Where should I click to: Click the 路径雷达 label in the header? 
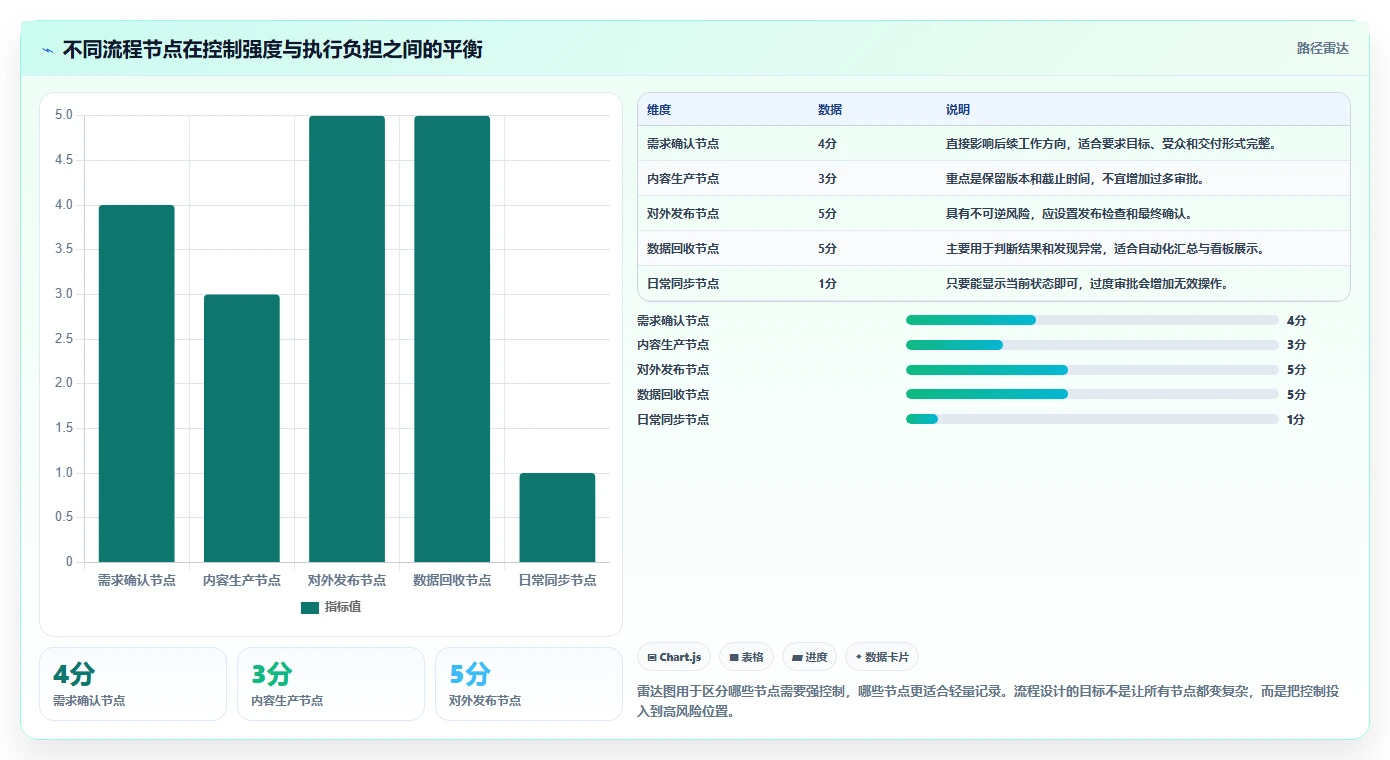[1322, 48]
